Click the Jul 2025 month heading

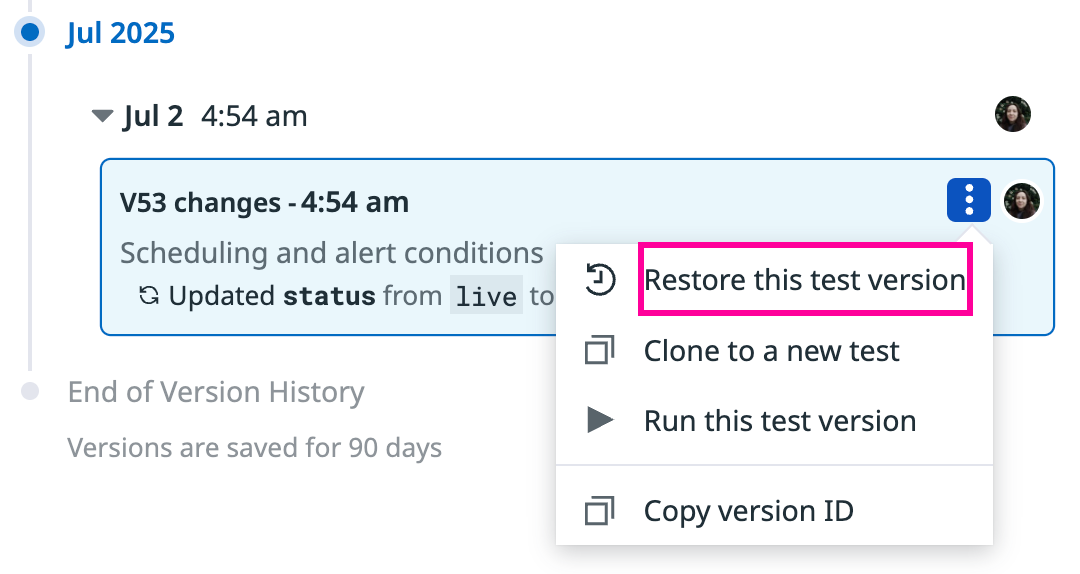[x=121, y=33]
